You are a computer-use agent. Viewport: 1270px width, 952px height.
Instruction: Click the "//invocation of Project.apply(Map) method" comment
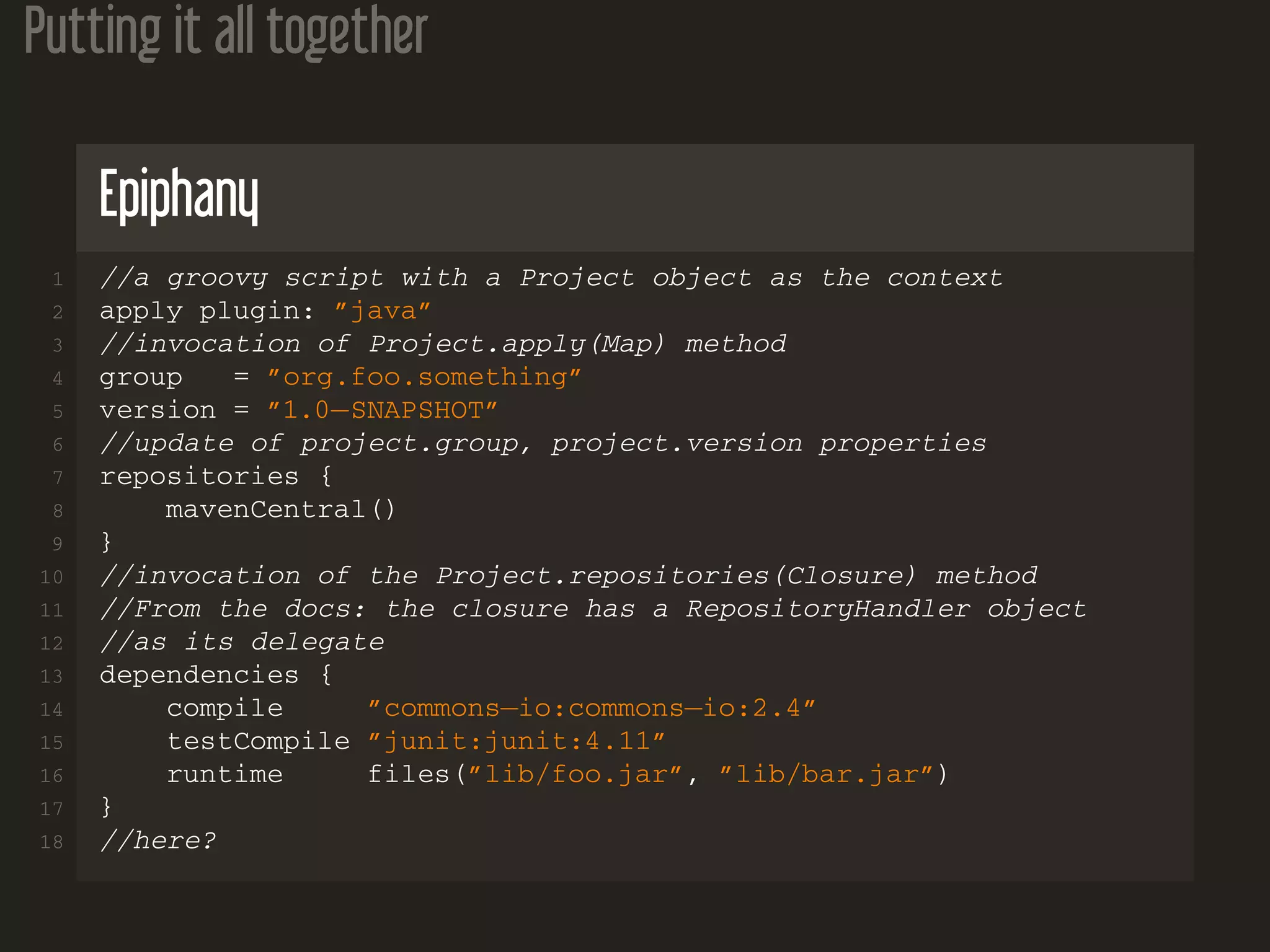pos(443,344)
